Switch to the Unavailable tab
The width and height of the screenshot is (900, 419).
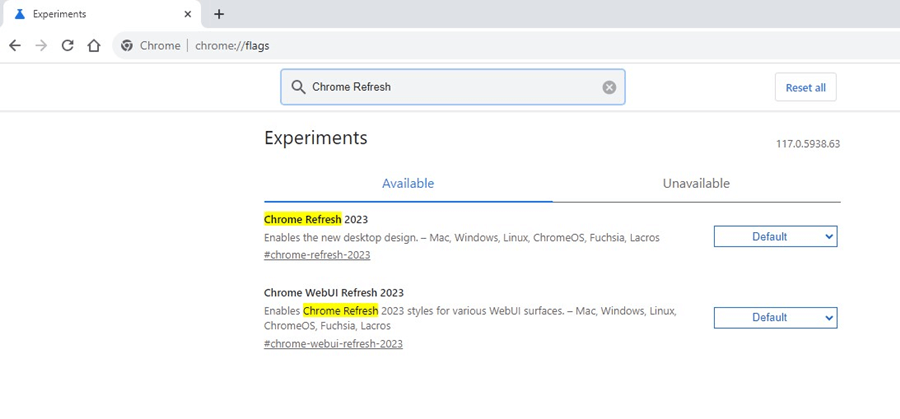[696, 184]
